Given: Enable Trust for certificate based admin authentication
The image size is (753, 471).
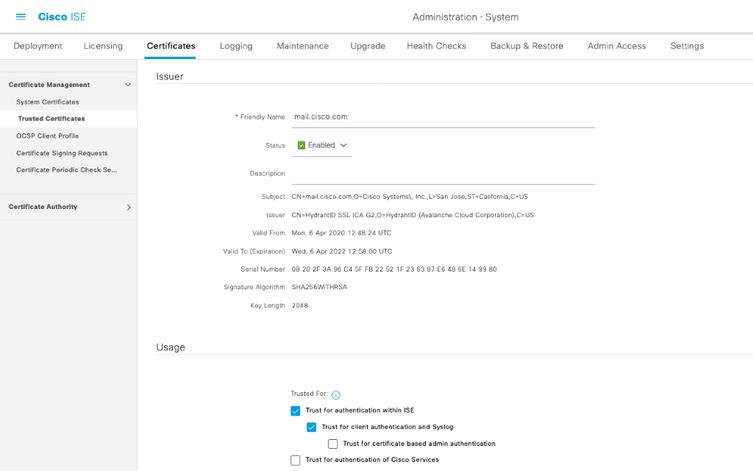Looking at the screenshot, I should [x=333, y=443].
